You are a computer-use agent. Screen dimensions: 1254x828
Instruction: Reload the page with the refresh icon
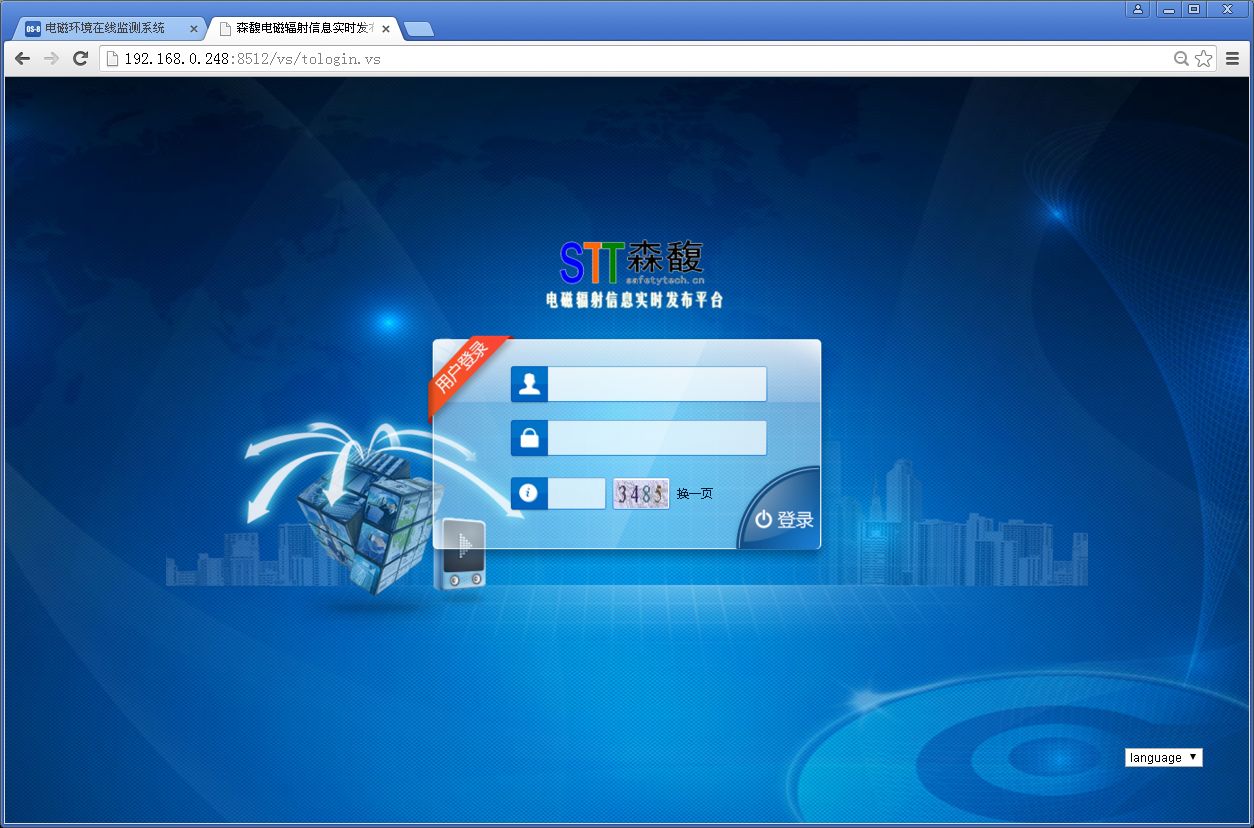tap(81, 59)
